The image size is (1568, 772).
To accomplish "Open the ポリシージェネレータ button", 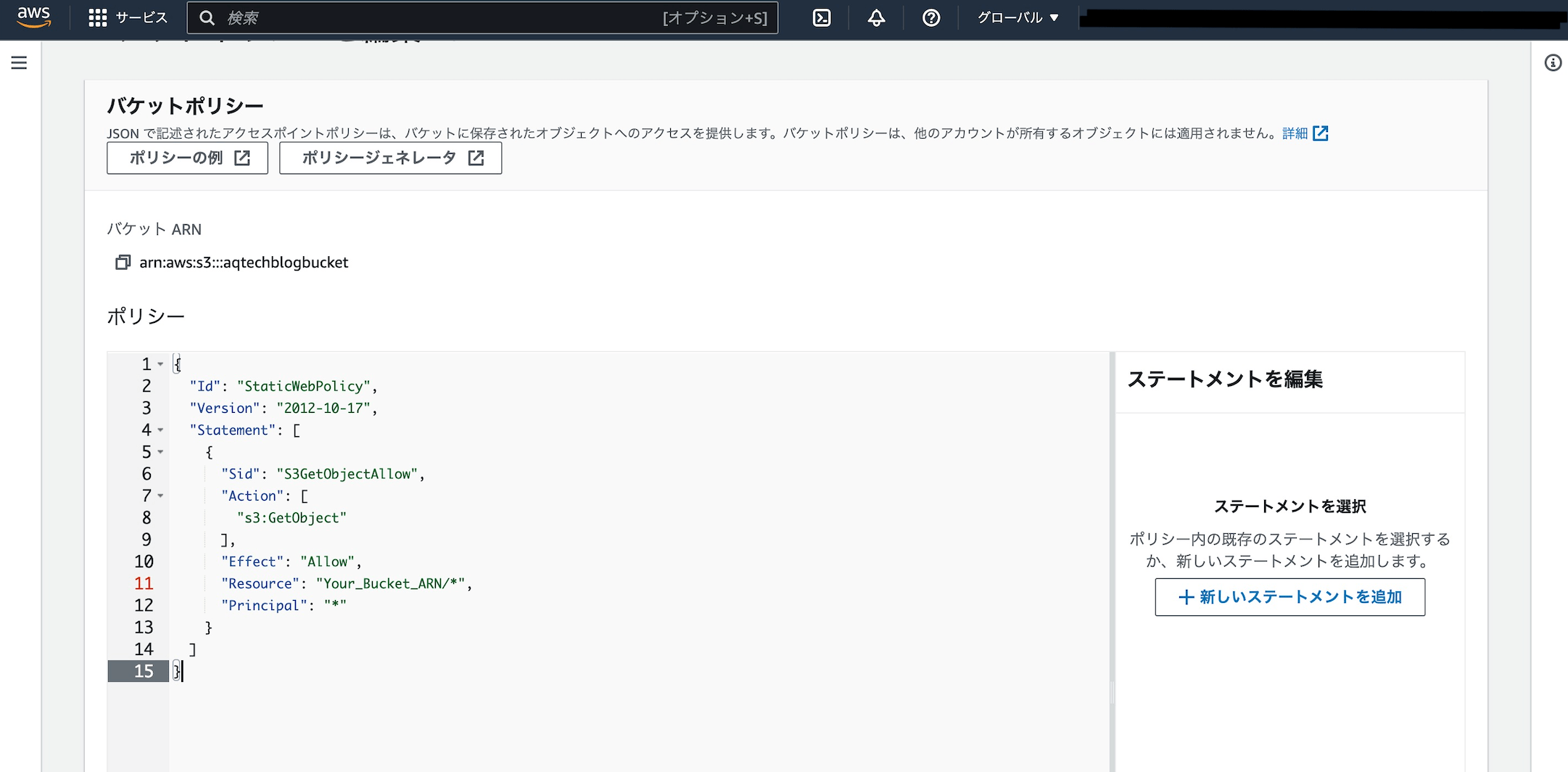I will click(390, 157).
